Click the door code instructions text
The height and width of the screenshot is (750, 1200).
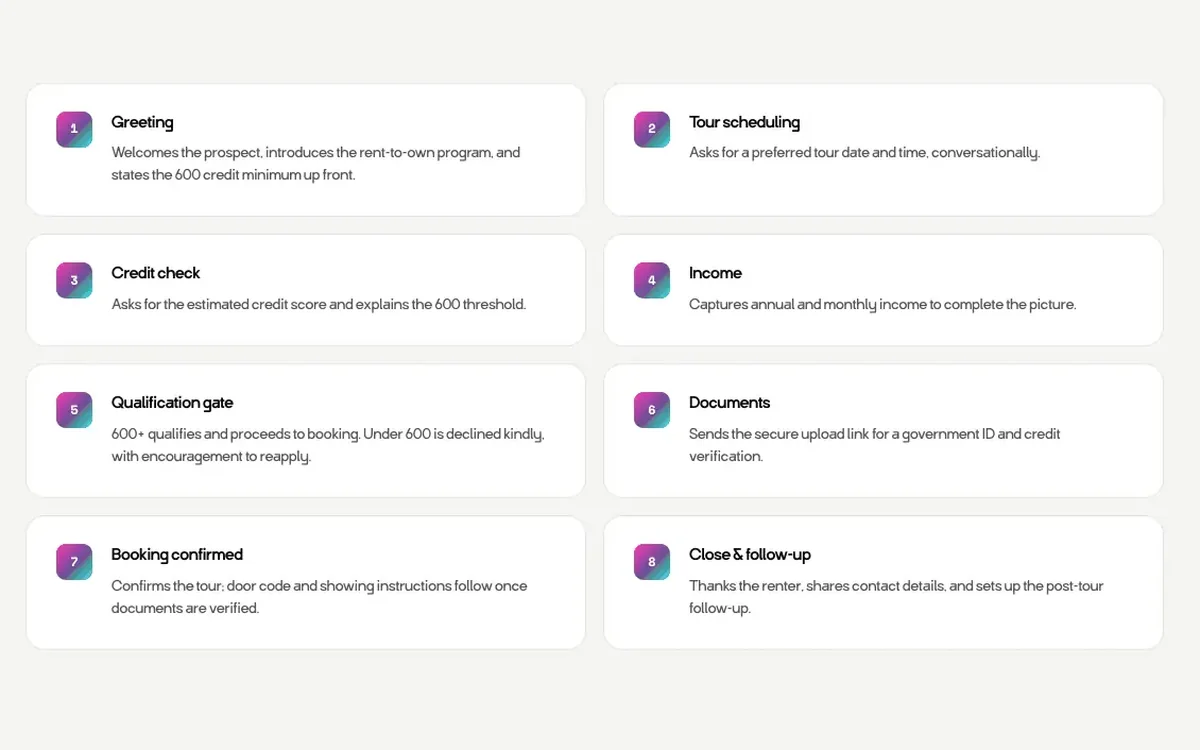tap(319, 597)
